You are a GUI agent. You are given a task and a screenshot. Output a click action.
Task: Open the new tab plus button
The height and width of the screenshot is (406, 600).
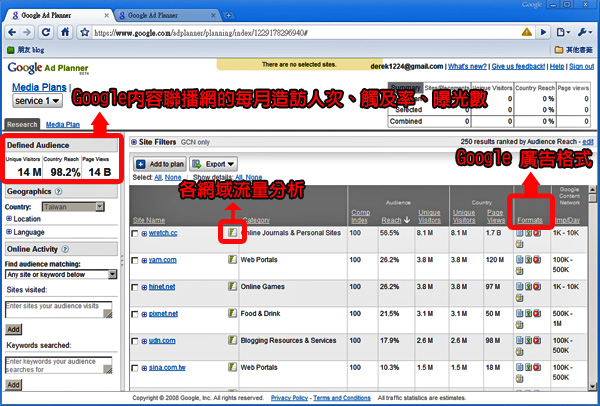[x=228, y=15]
